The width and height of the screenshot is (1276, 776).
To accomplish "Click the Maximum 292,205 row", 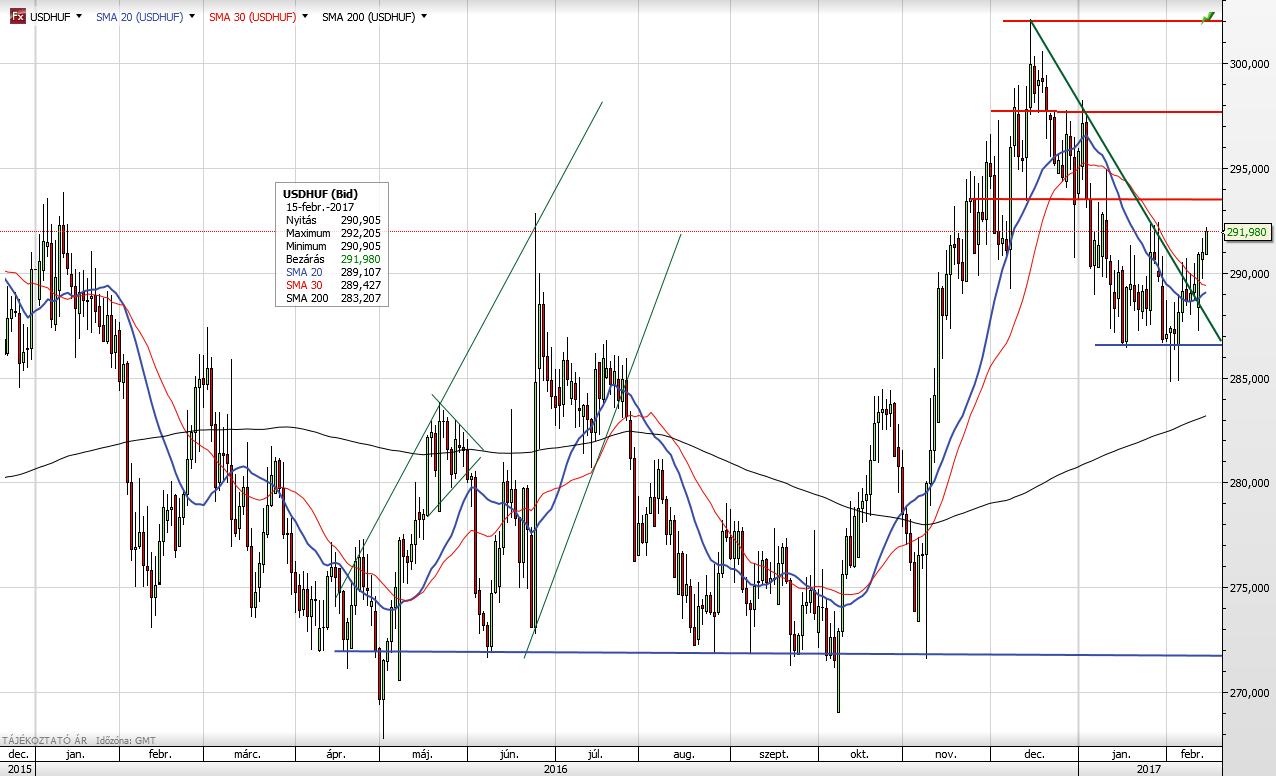I will coord(333,233).
